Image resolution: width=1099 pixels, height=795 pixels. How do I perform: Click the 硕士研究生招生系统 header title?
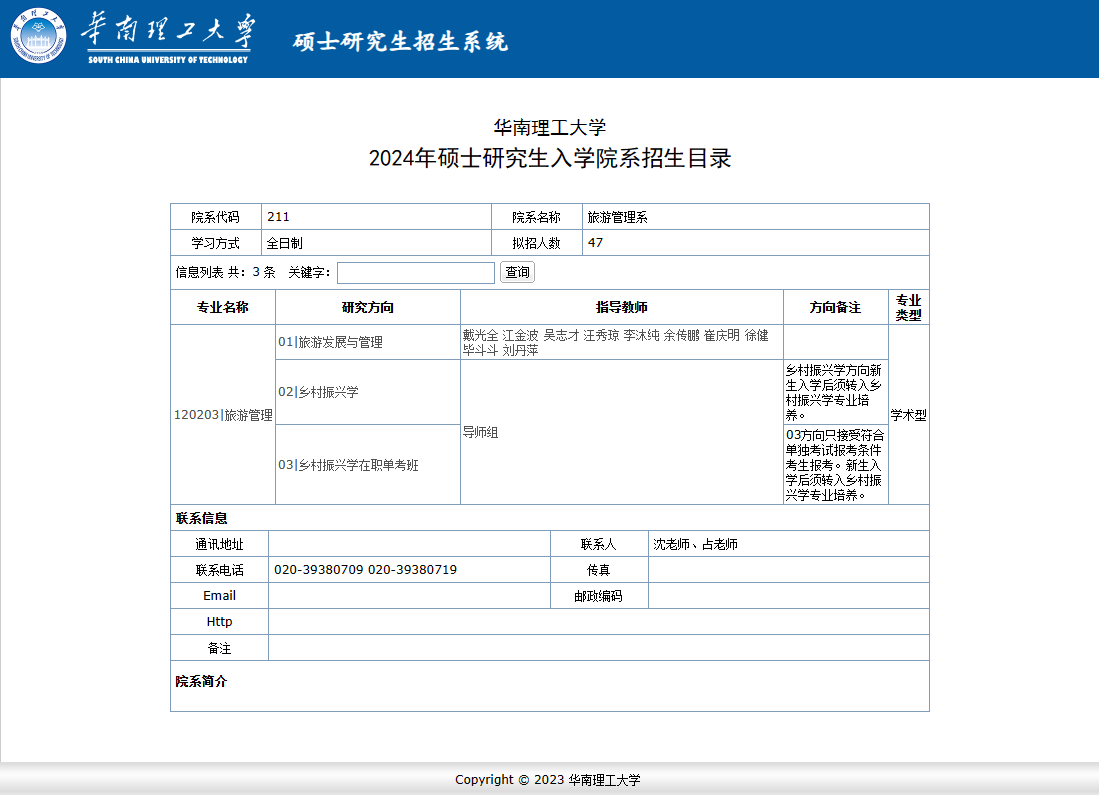pos(400,41)
